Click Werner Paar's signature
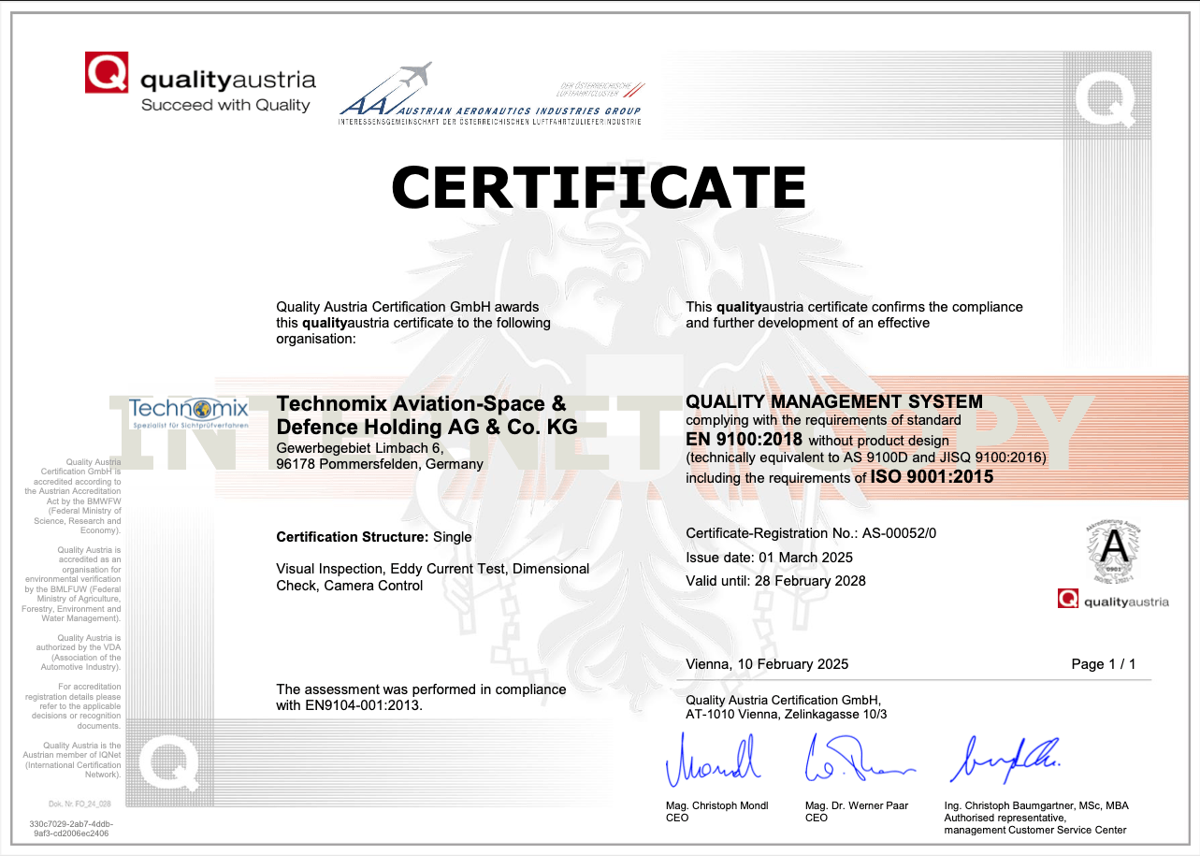Viewport: 1200px width, 856px height. click(858, 760)
